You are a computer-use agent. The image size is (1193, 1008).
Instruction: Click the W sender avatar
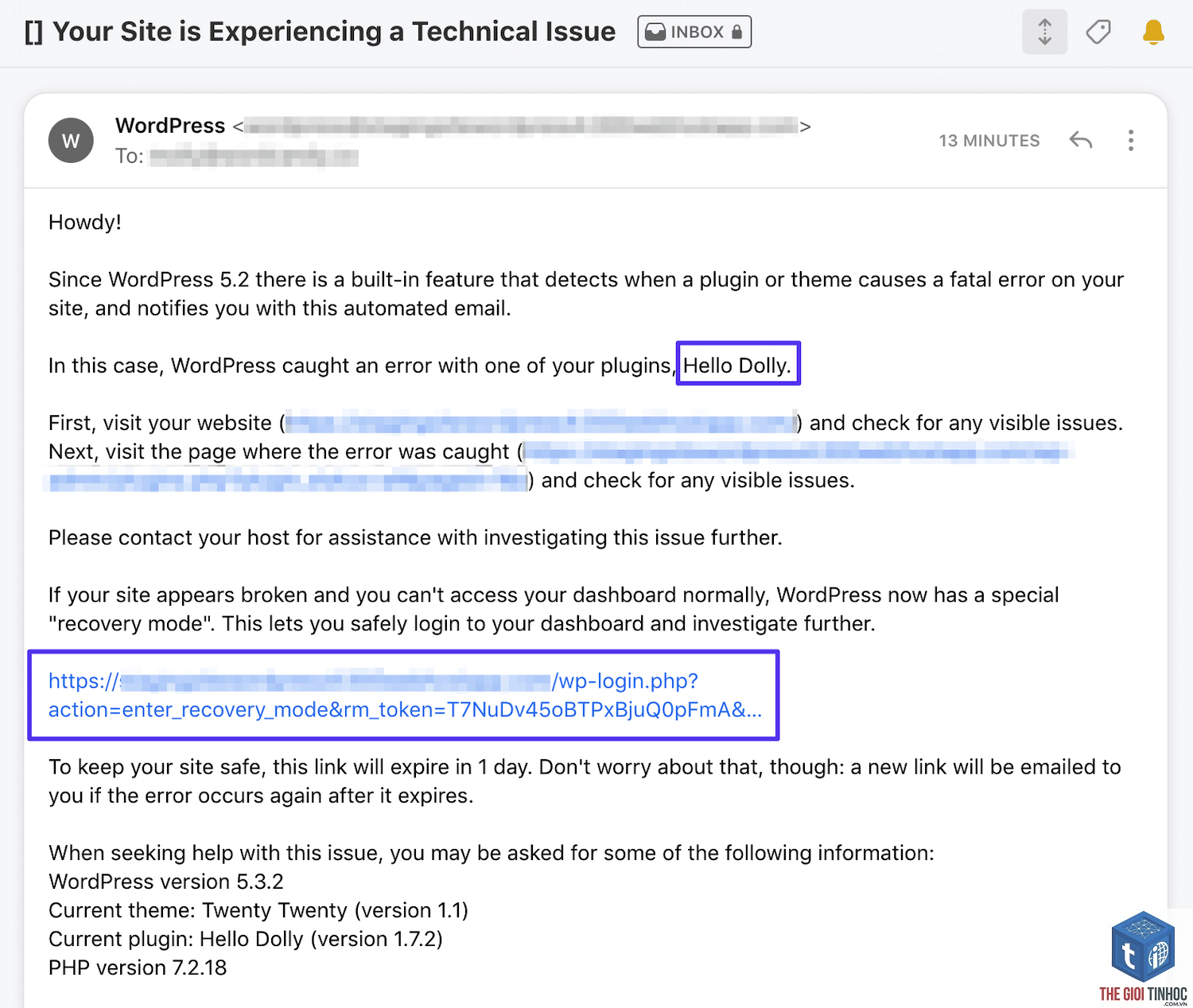pyautogui.click(x=71, y=141)
